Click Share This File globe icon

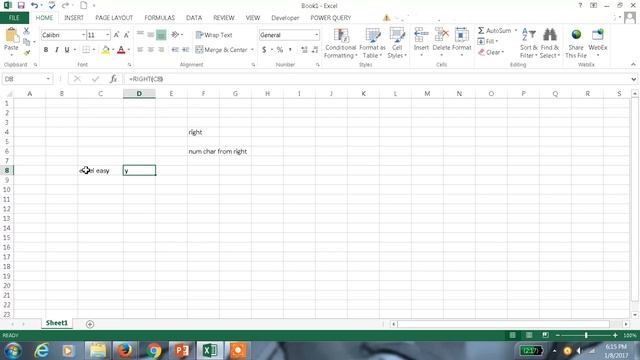(576, 35)
